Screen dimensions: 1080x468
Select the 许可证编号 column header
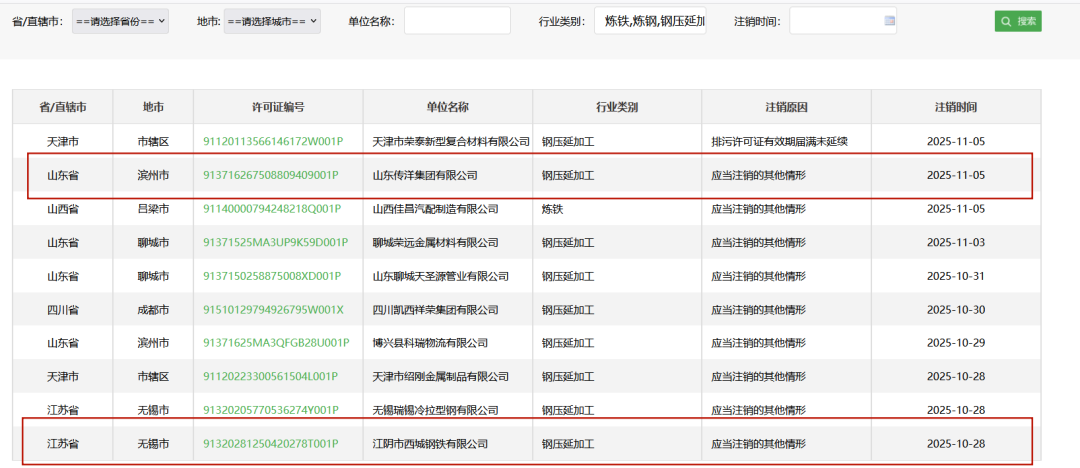(x=278, y=108)
